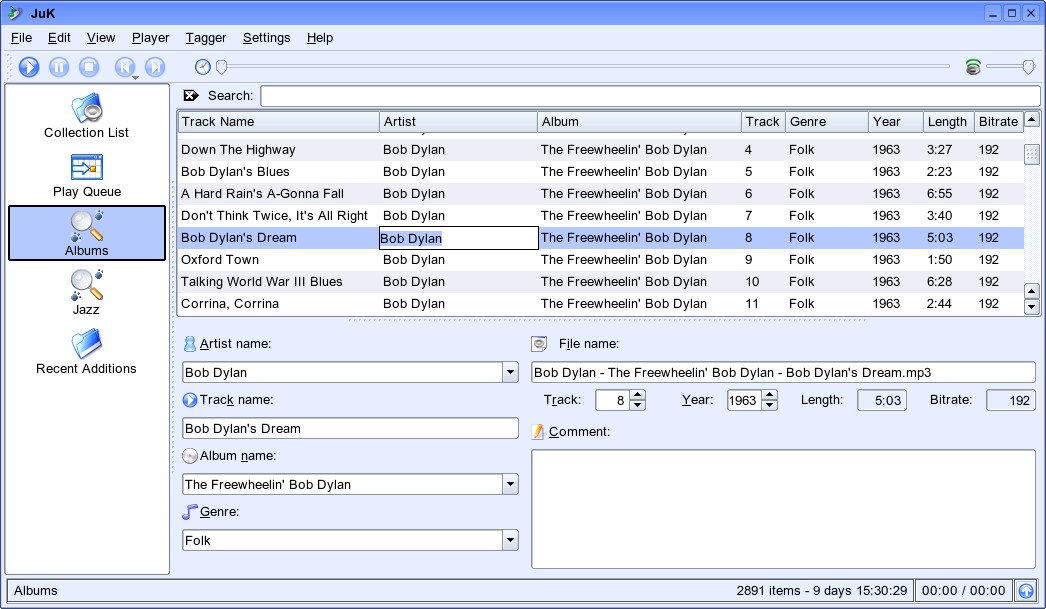Decrease the Track number spinner
This screenshot has height=609, width=1046.
[638, 405]
